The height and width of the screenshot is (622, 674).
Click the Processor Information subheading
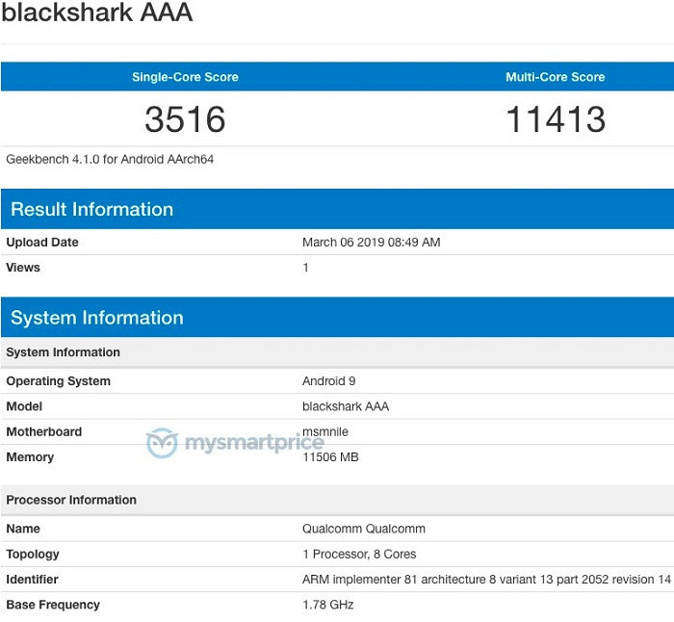coord(71,500)
